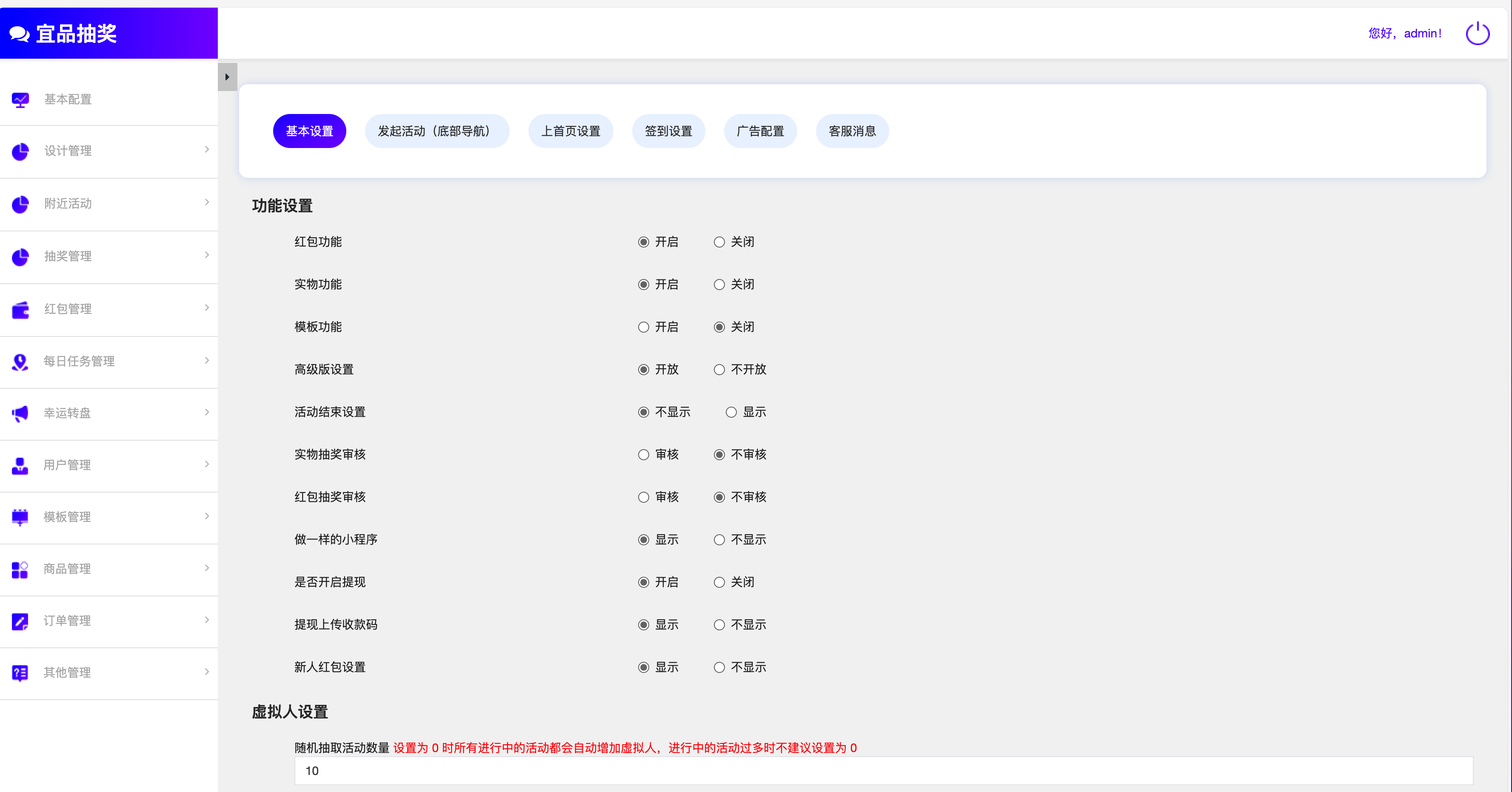Click the 您好，admin! greeting link
The height and width of the screenshot is (792, 1512).
click(1405, 34)
